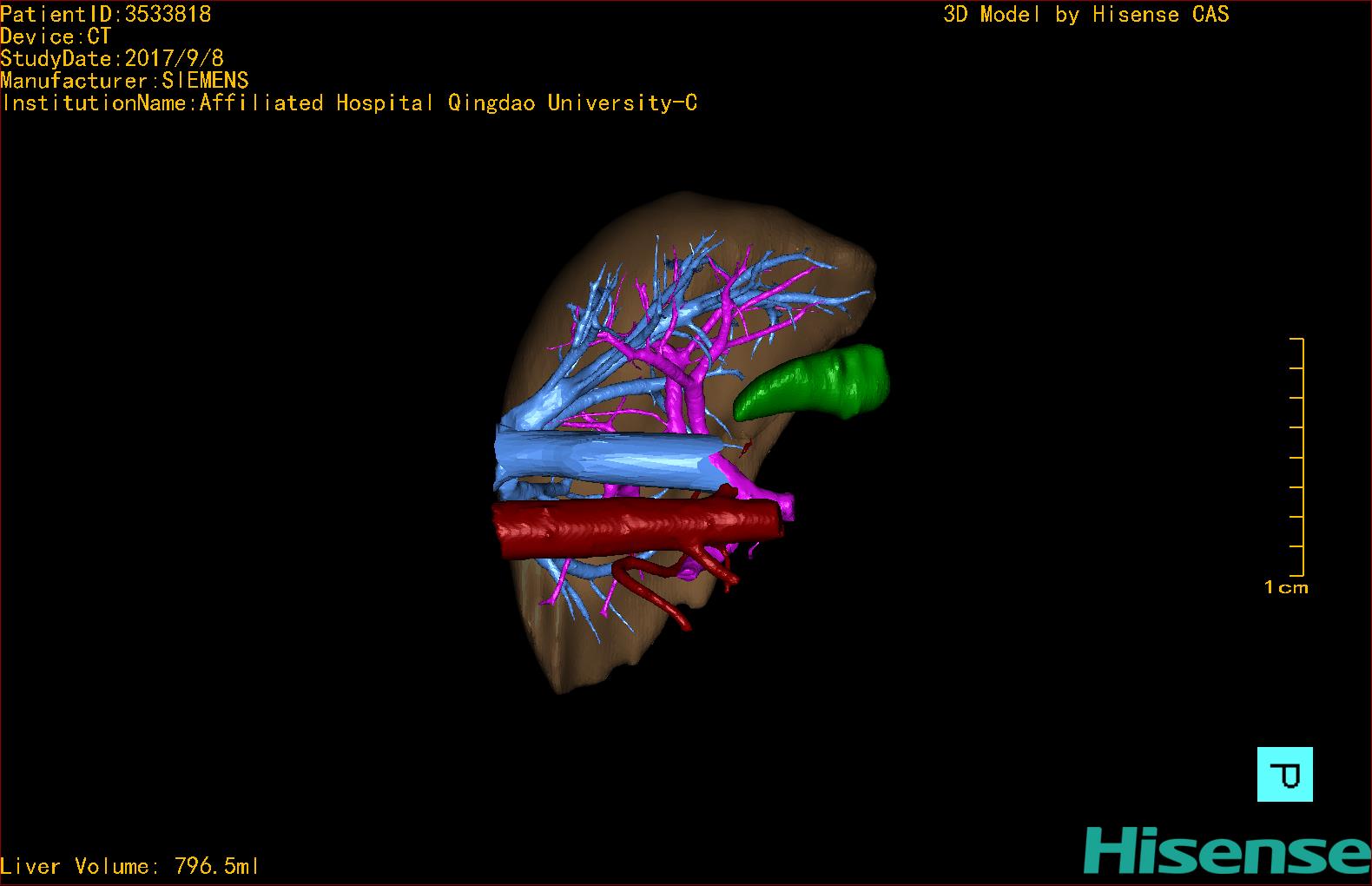Viewport: 1372px width, 886px height.
Task: Click the PatientID:3533818 text
Action: (x=106, y=14)
